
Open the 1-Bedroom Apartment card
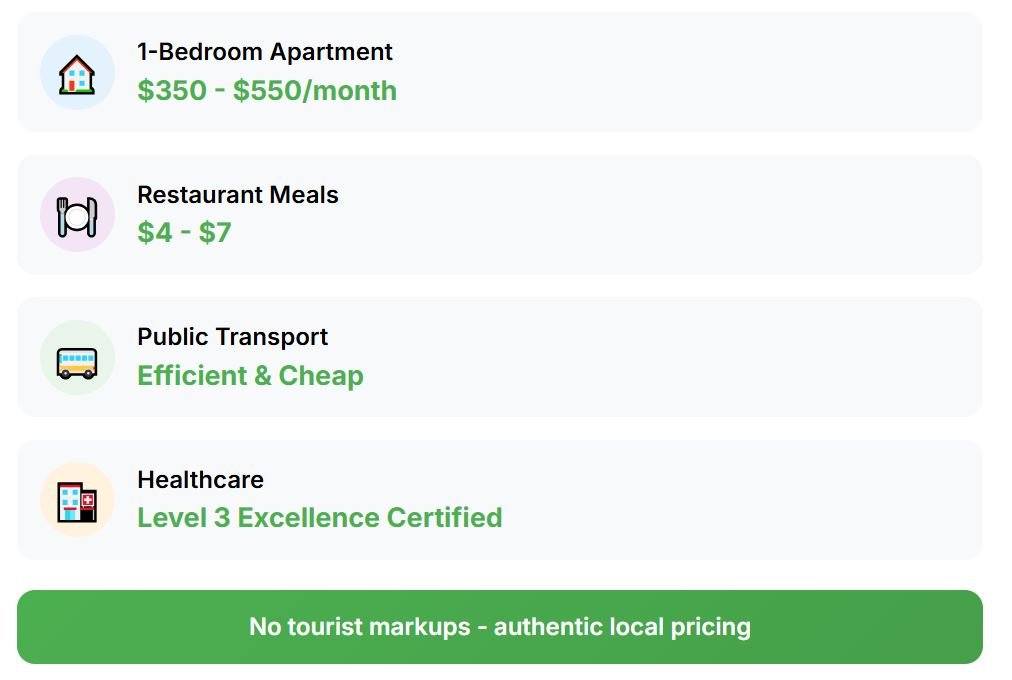pyautogui.click(x=500, y=72)
